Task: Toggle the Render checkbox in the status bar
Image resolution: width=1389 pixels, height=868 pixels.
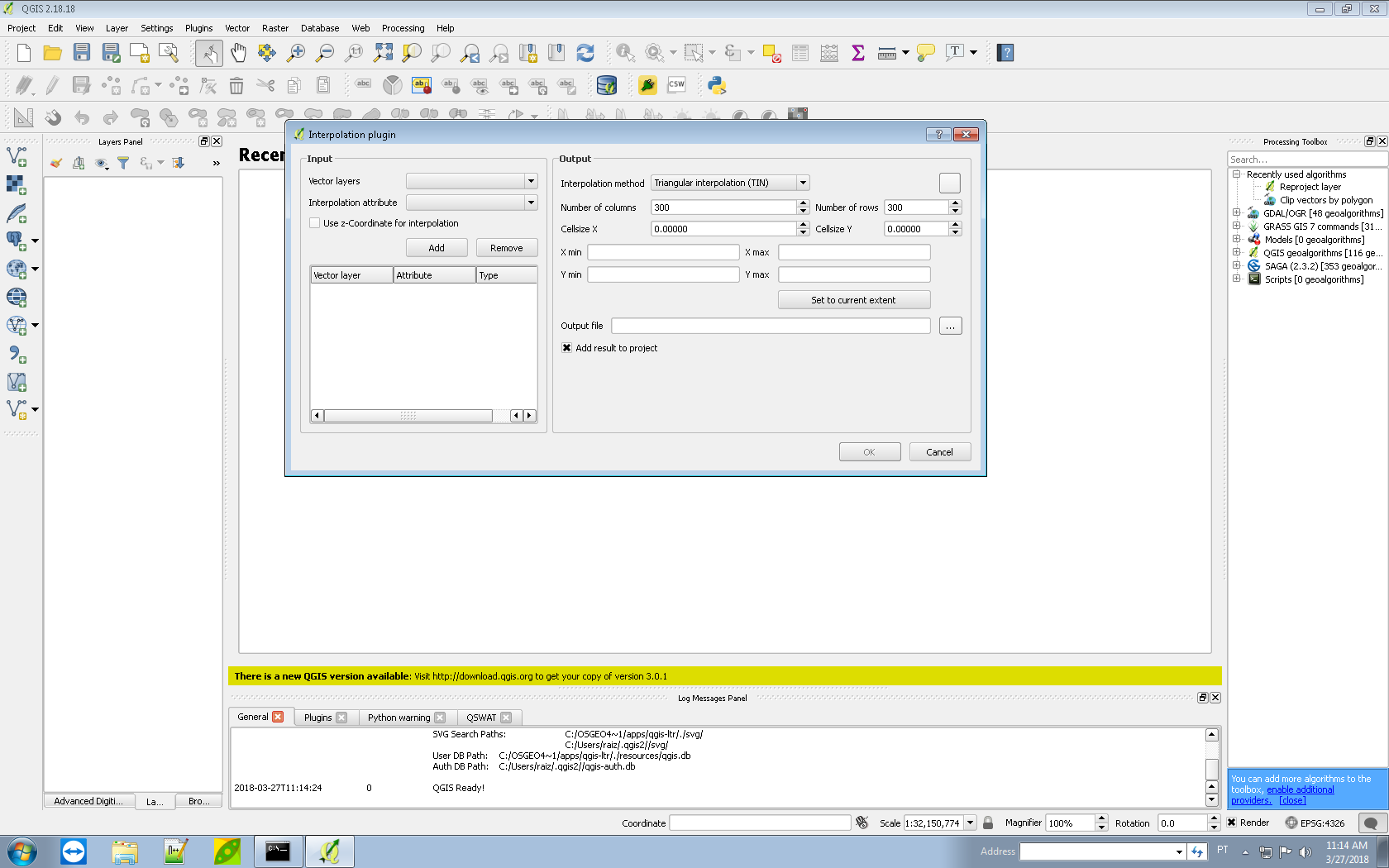Action: pos(1232,823)
